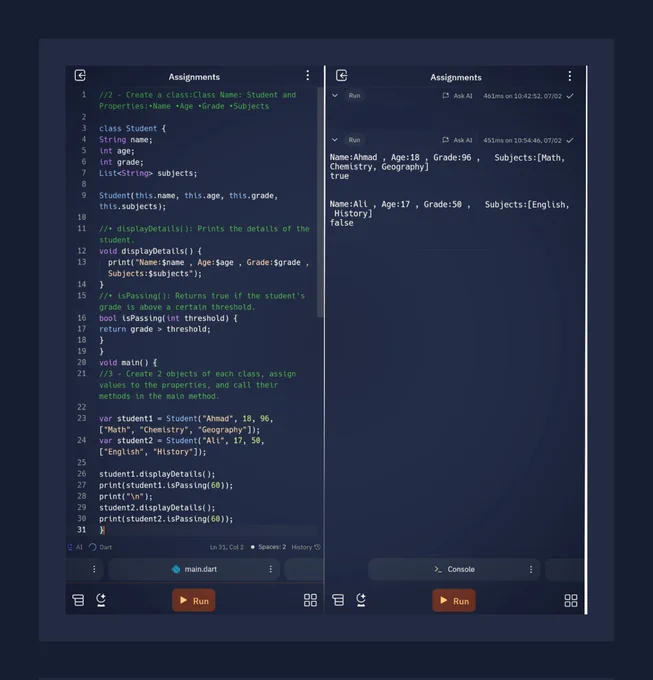
Task: Open the three-dot menu in left Assignments header
Action: pos(307,75)
